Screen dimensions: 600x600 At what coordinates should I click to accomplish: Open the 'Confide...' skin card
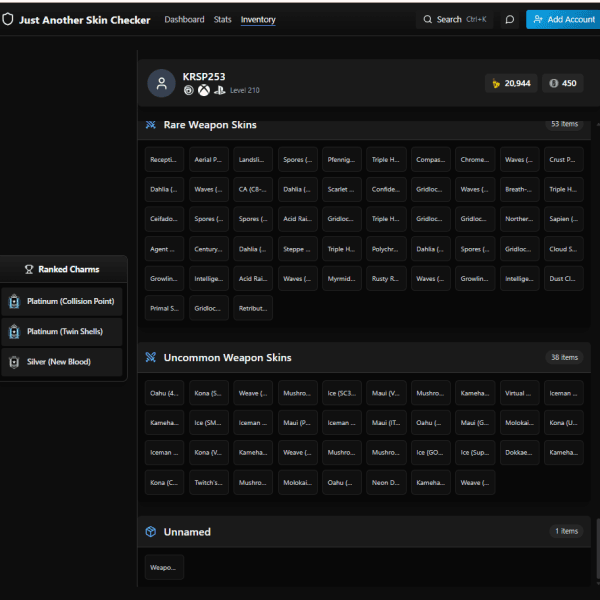tap(386, 189)
